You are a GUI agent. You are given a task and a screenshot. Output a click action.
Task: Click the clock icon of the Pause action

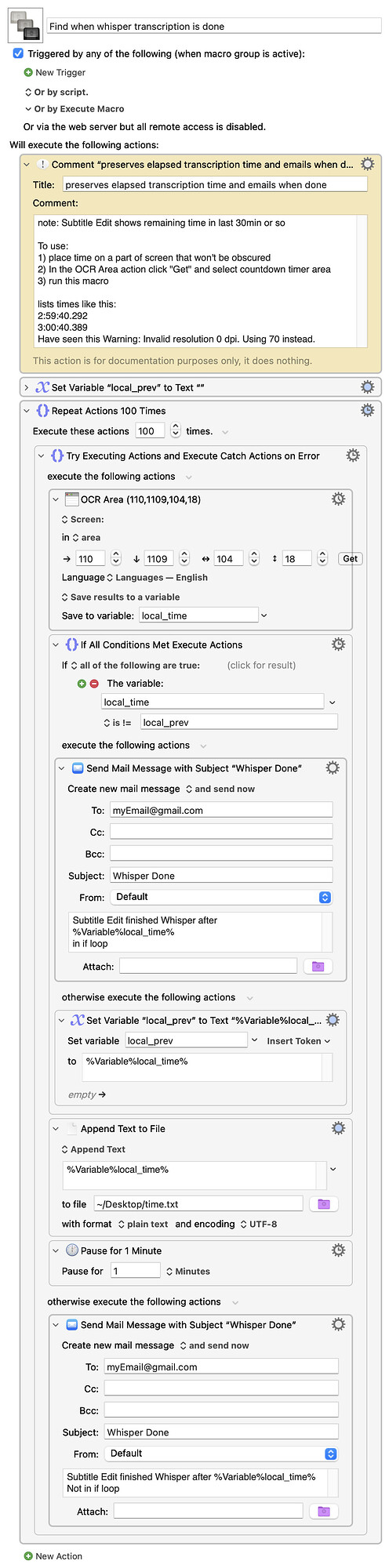tap(72, 1250)
